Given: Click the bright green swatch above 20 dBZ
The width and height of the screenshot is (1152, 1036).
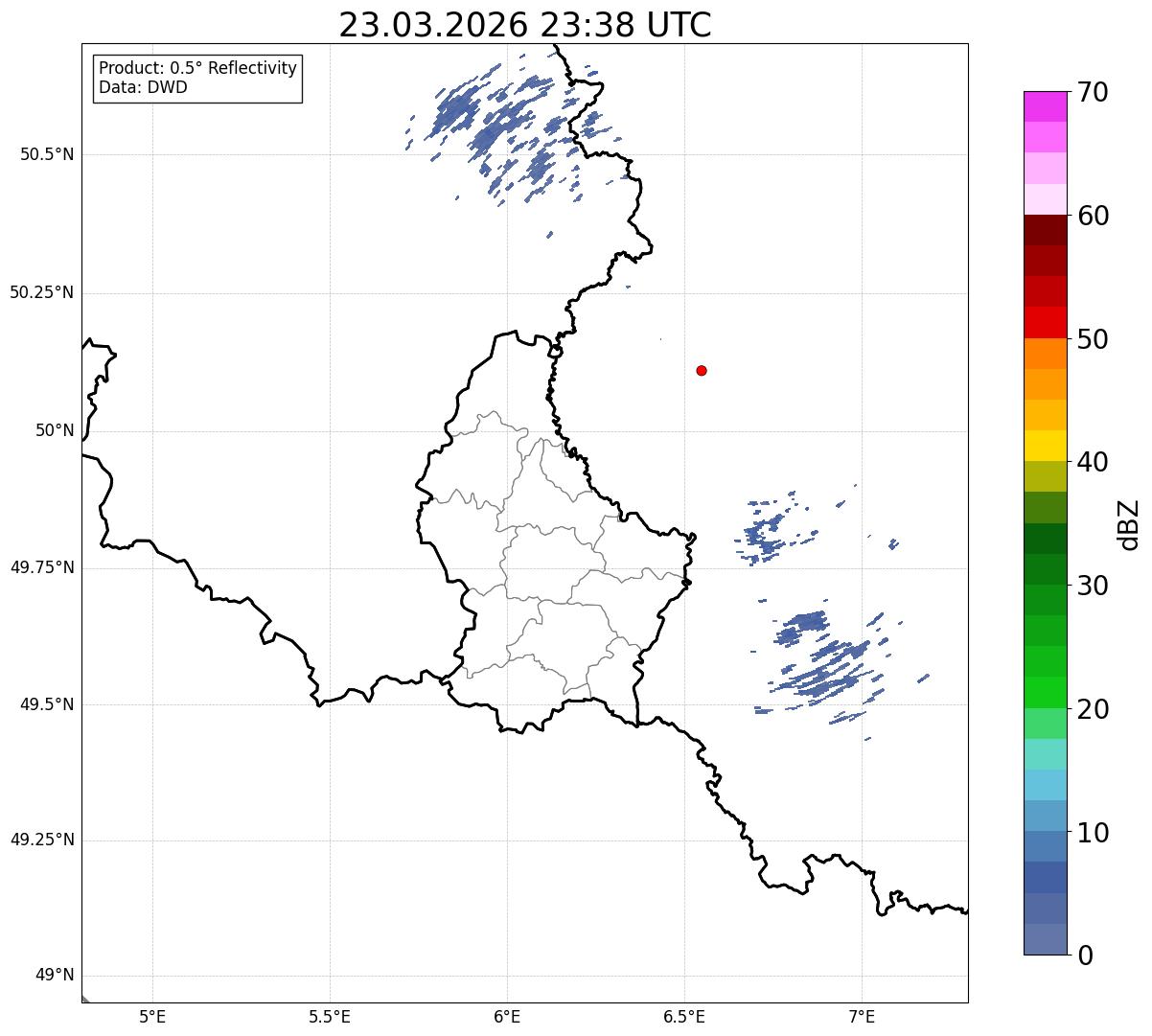Looking at the screenshot, I should coord(1045,692).
